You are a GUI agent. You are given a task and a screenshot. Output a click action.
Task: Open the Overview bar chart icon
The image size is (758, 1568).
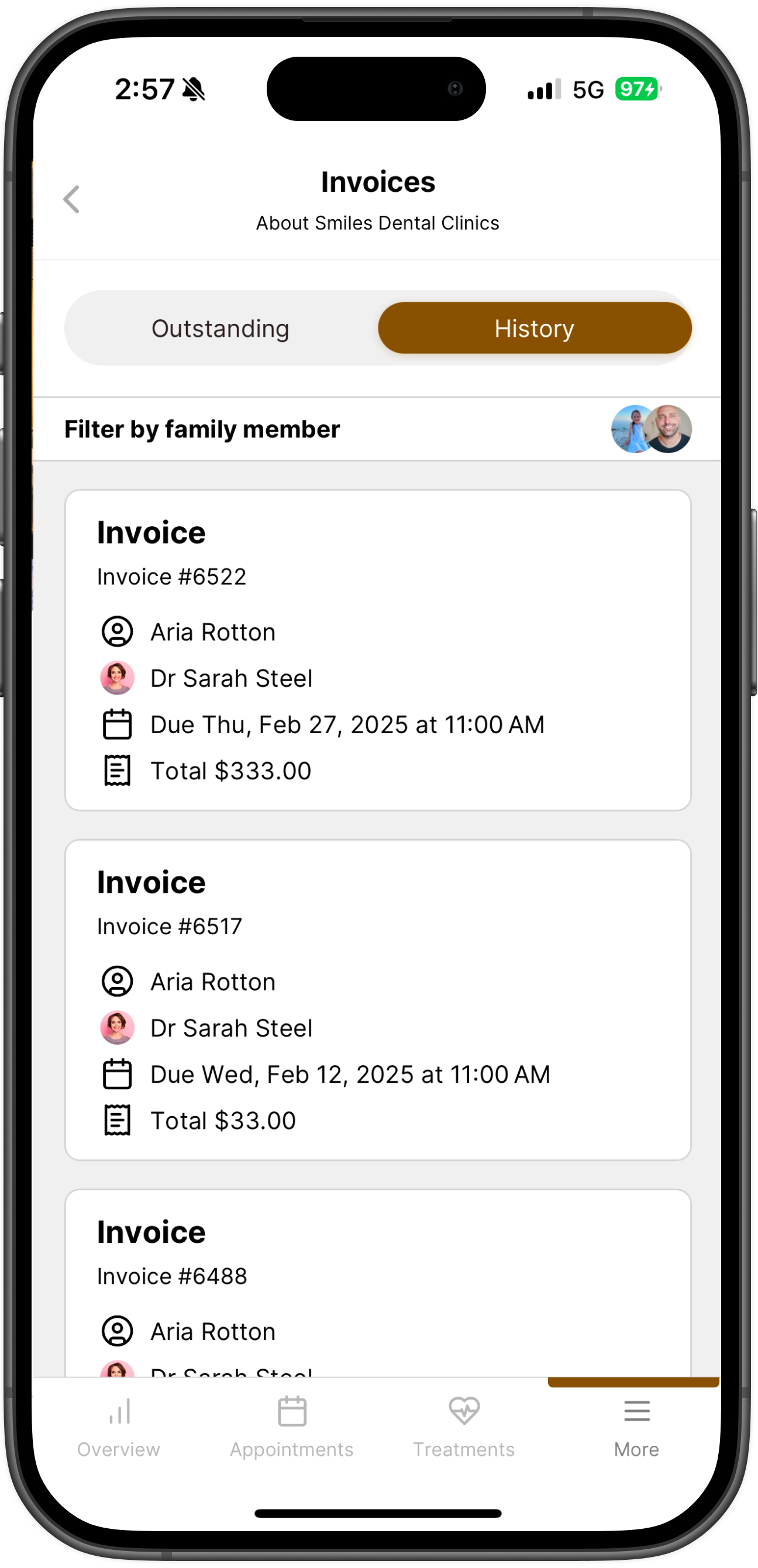(119, 1411)
